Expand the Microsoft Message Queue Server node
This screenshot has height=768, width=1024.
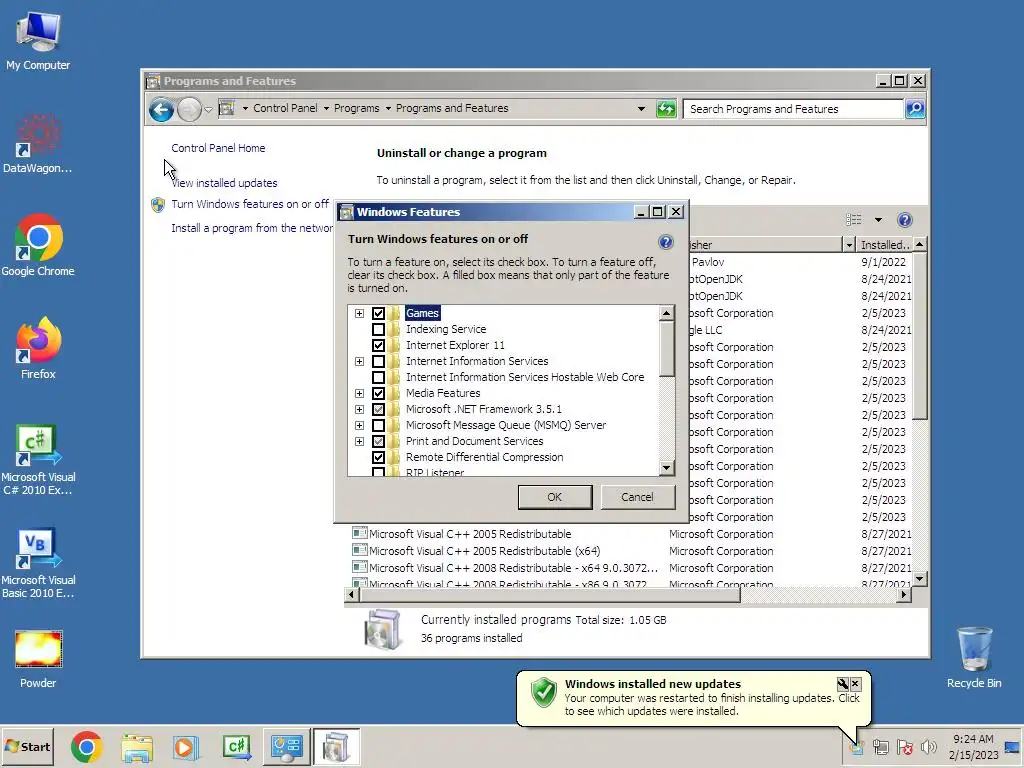coord(359,425)
